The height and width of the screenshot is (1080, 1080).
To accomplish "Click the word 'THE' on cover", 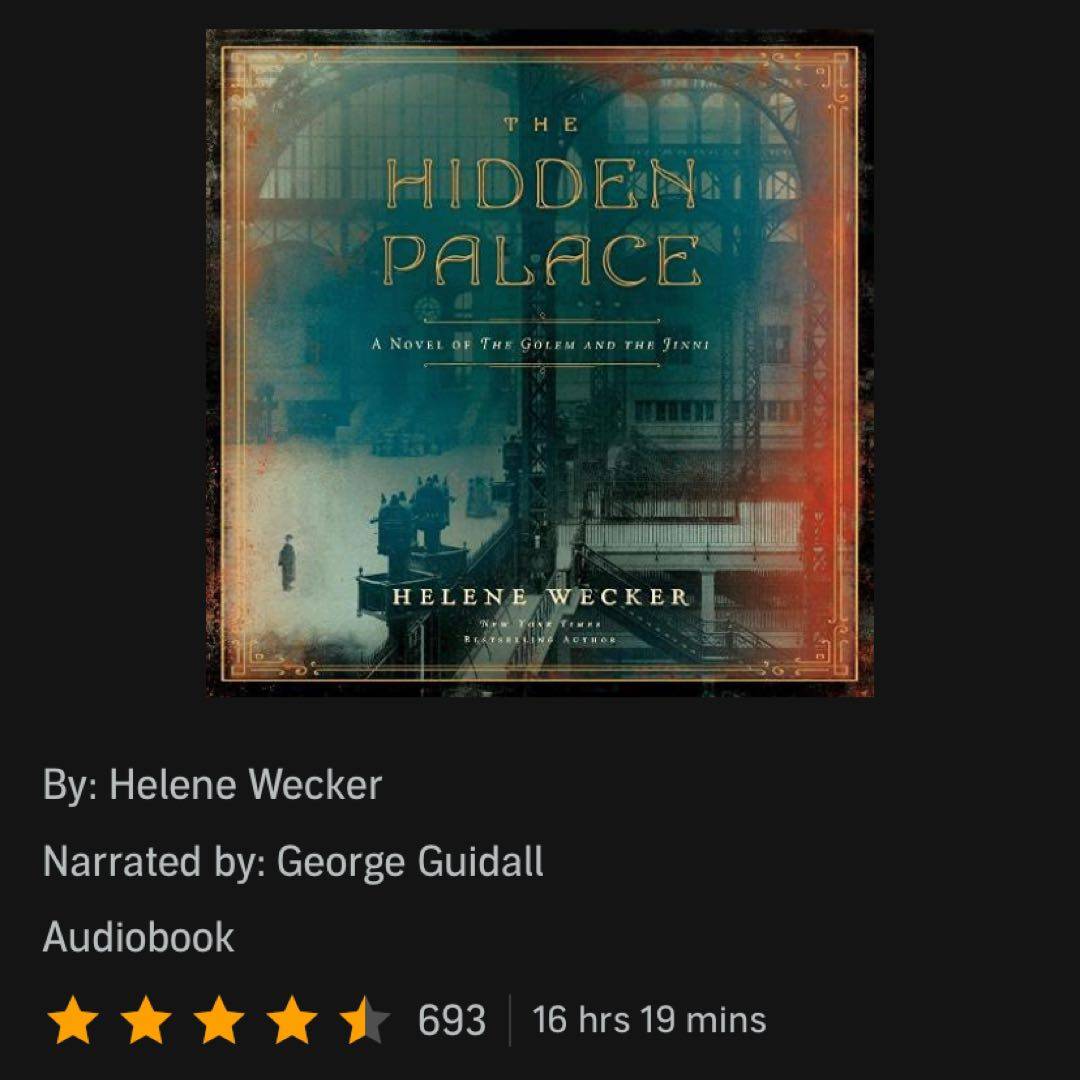I will click(x=541, y=124).
